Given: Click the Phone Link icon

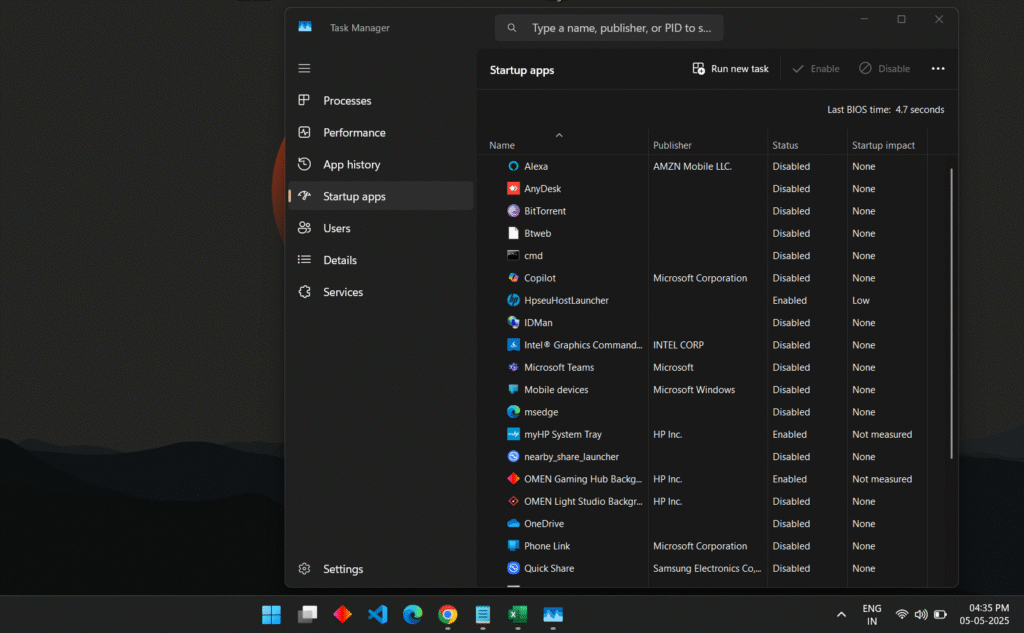Looking at the screenshot, I should 513,545.
